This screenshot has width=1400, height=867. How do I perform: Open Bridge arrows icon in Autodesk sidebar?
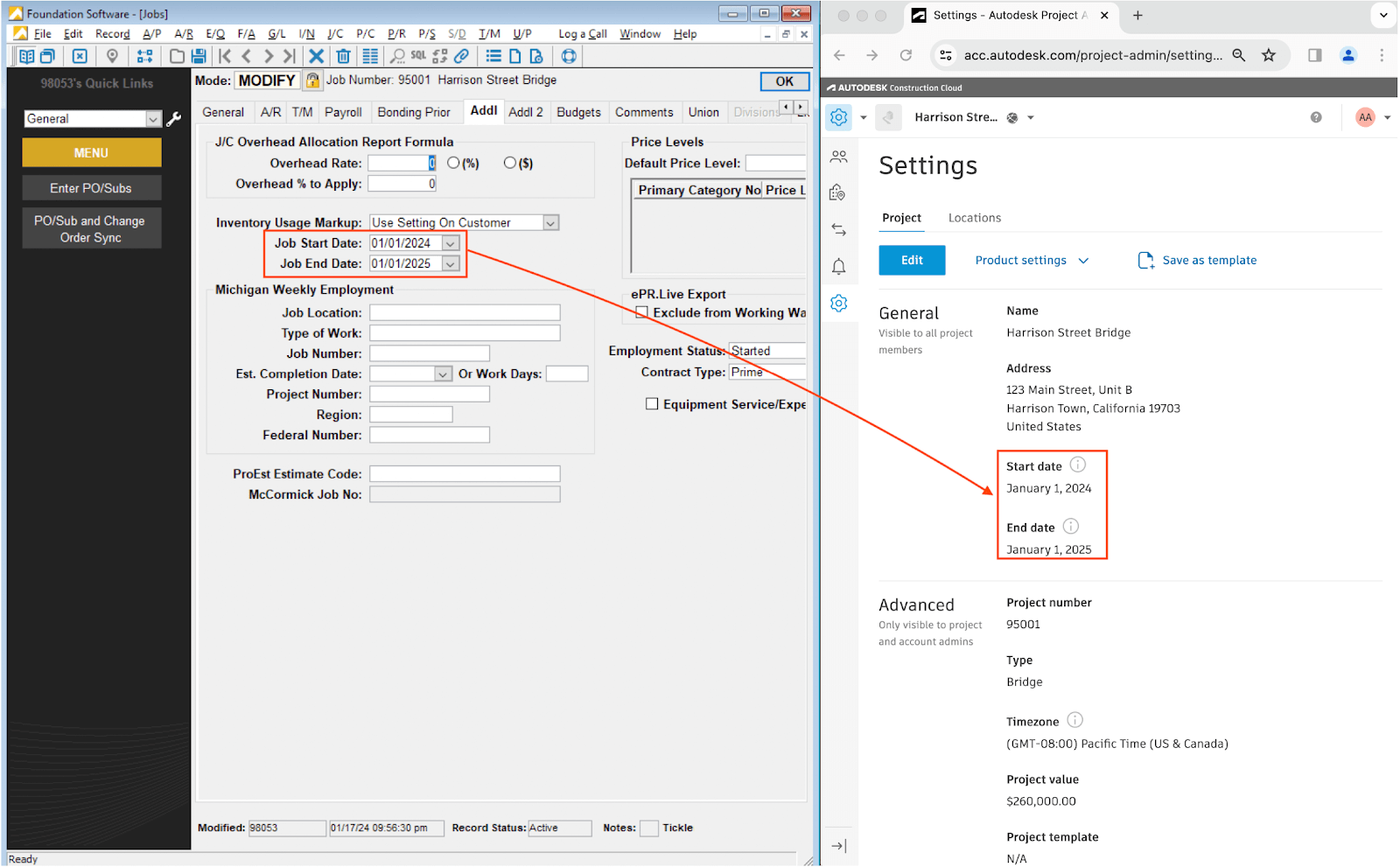(x=839, y=229)
